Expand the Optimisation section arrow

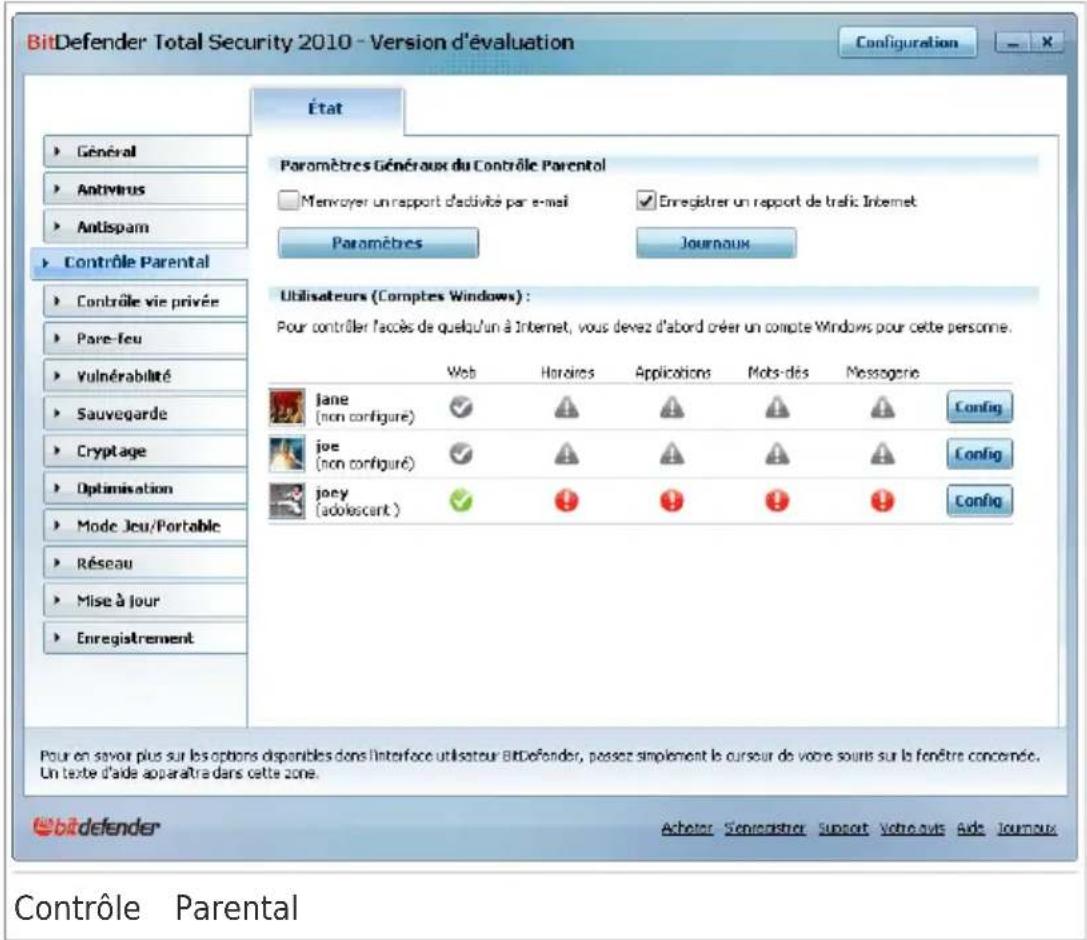click(58, 488)
